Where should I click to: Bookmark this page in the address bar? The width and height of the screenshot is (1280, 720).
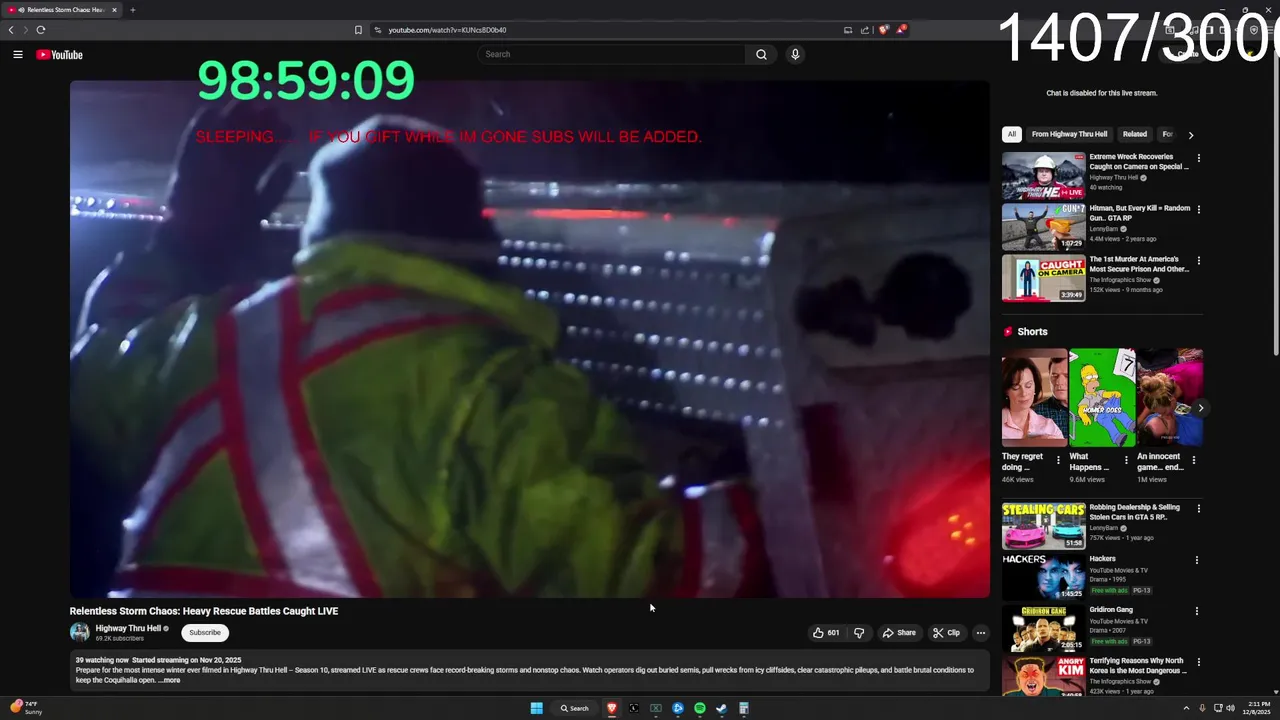point(358,30)
